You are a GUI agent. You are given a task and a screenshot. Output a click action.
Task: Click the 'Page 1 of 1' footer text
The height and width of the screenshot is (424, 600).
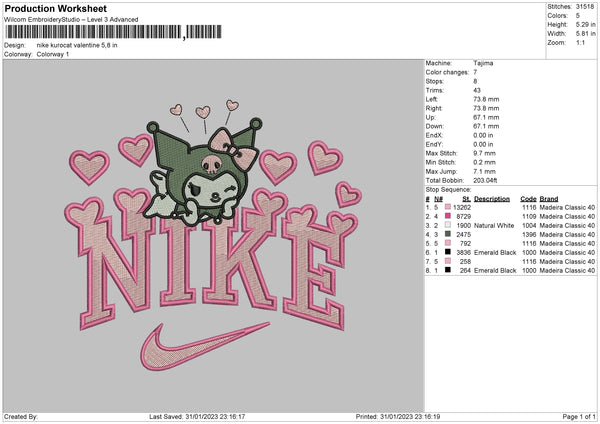[579, 416]
